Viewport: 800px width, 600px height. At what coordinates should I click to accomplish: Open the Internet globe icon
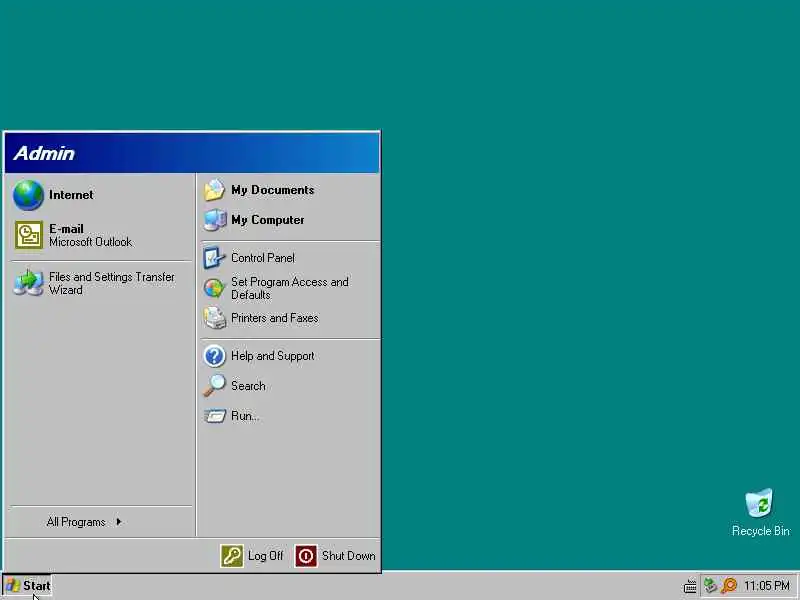pos(28,195)
